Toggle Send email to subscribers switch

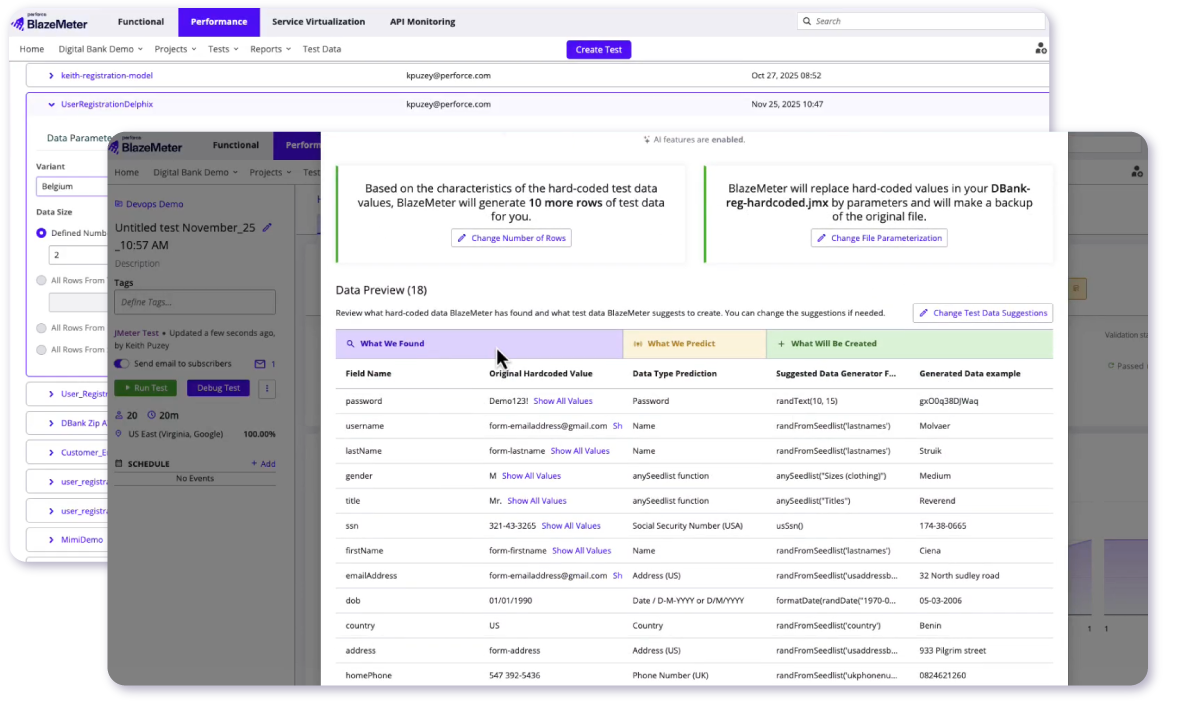point(122,364)
